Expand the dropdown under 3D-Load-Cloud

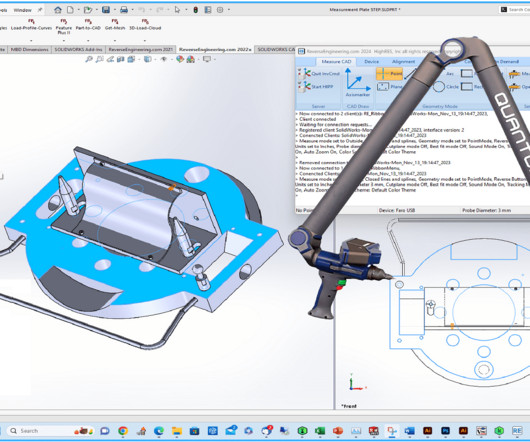coord(145,41)
